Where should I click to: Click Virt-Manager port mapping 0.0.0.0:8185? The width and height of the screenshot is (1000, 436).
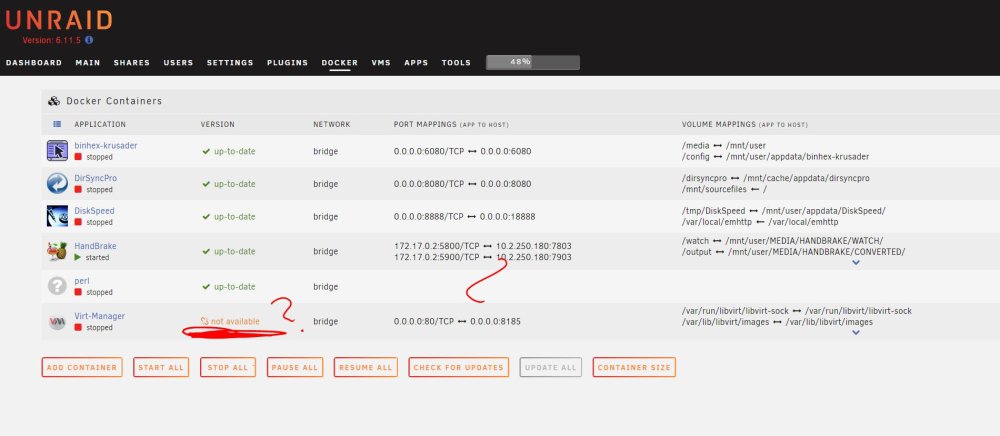[496, 321]
